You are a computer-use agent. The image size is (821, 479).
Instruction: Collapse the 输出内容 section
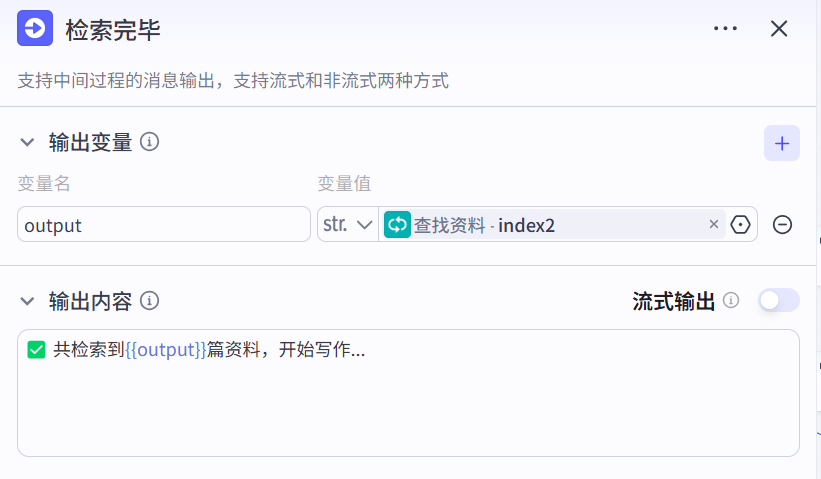click(27, 300)
